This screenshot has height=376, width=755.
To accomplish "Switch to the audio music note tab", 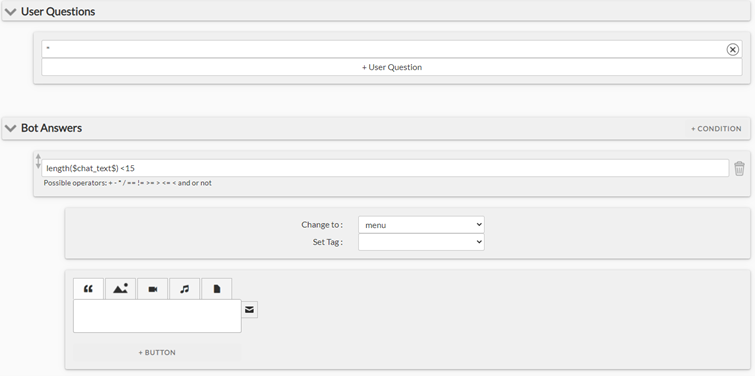I will click(184, 289).
